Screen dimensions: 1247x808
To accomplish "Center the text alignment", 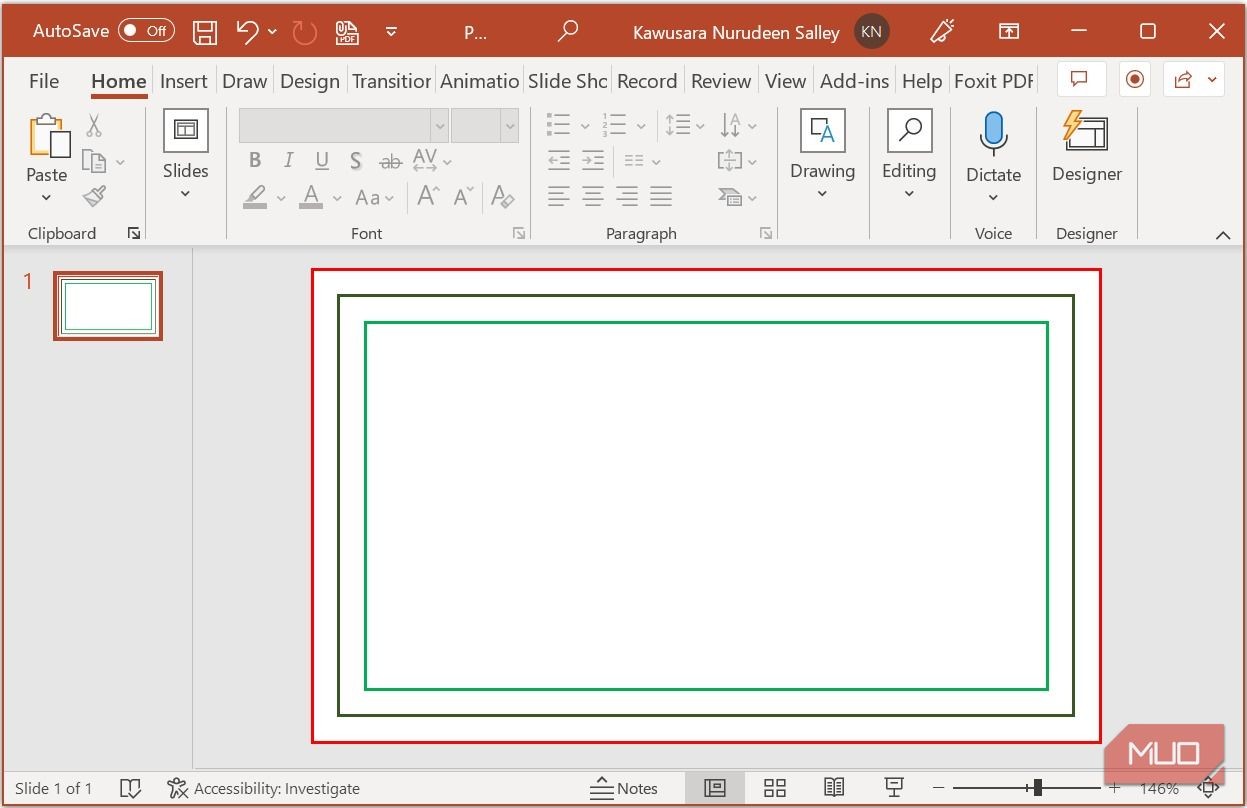I will (593, 197).
